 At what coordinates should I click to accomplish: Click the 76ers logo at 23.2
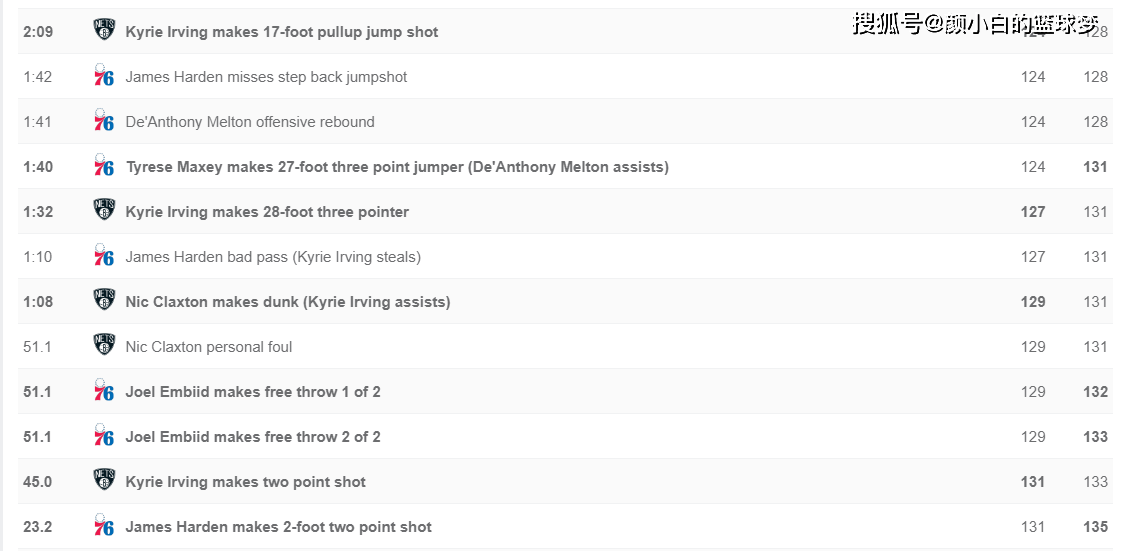(x=104, y=525)
